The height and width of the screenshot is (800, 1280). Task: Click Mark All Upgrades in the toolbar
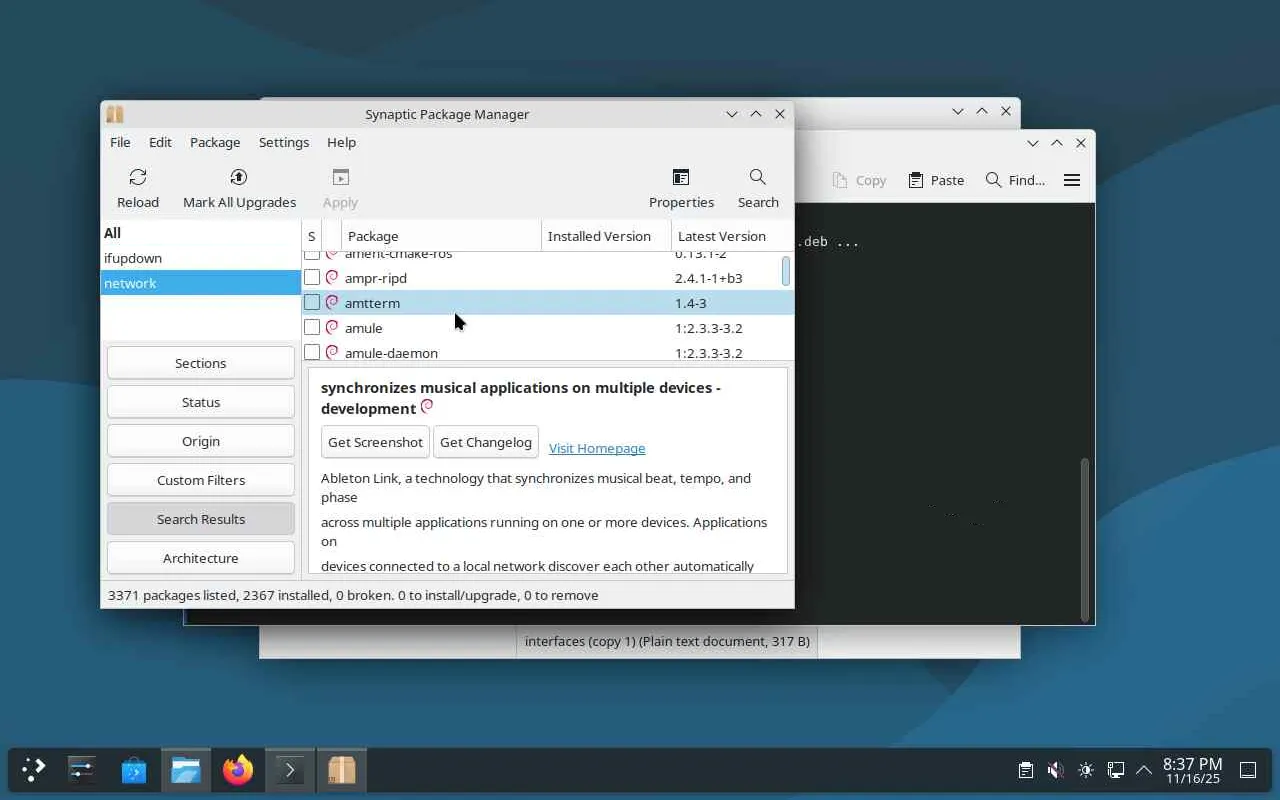coord(239,188)
